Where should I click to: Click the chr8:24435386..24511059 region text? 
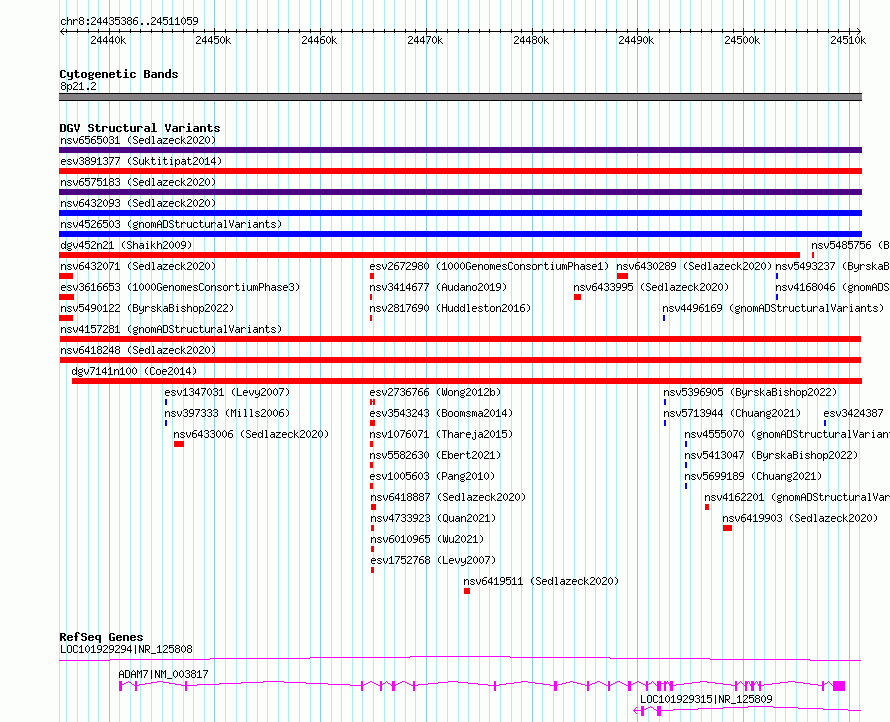pyautogui.click(x=129, y=21)
